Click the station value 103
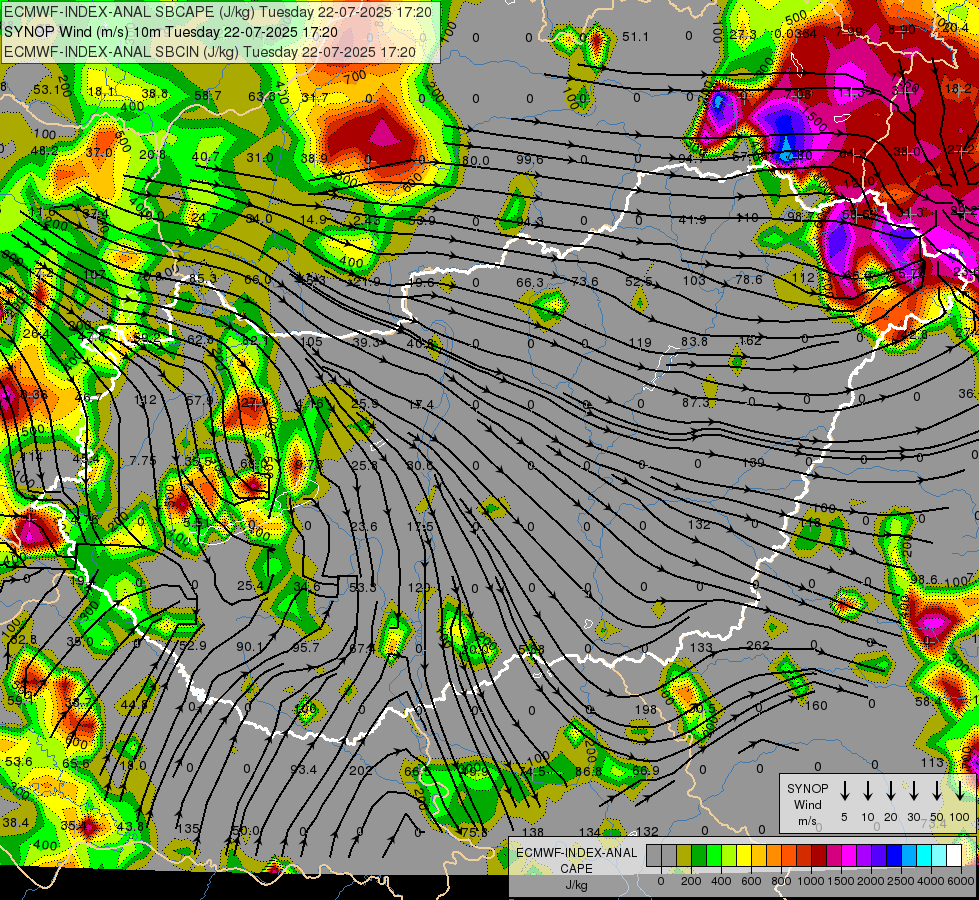The image size is (979, 900). pyautogui.click(x=694, y=280)
